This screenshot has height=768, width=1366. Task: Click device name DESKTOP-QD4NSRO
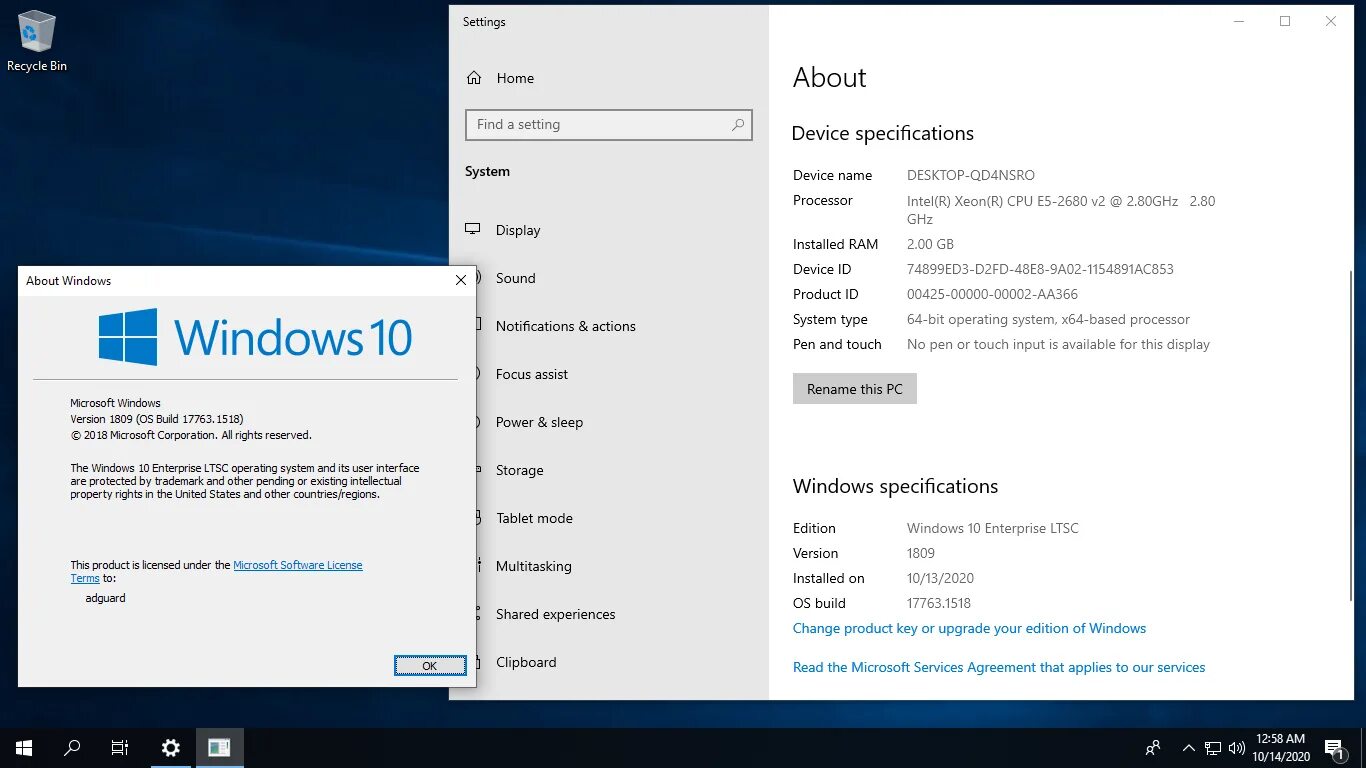(971, 175)
